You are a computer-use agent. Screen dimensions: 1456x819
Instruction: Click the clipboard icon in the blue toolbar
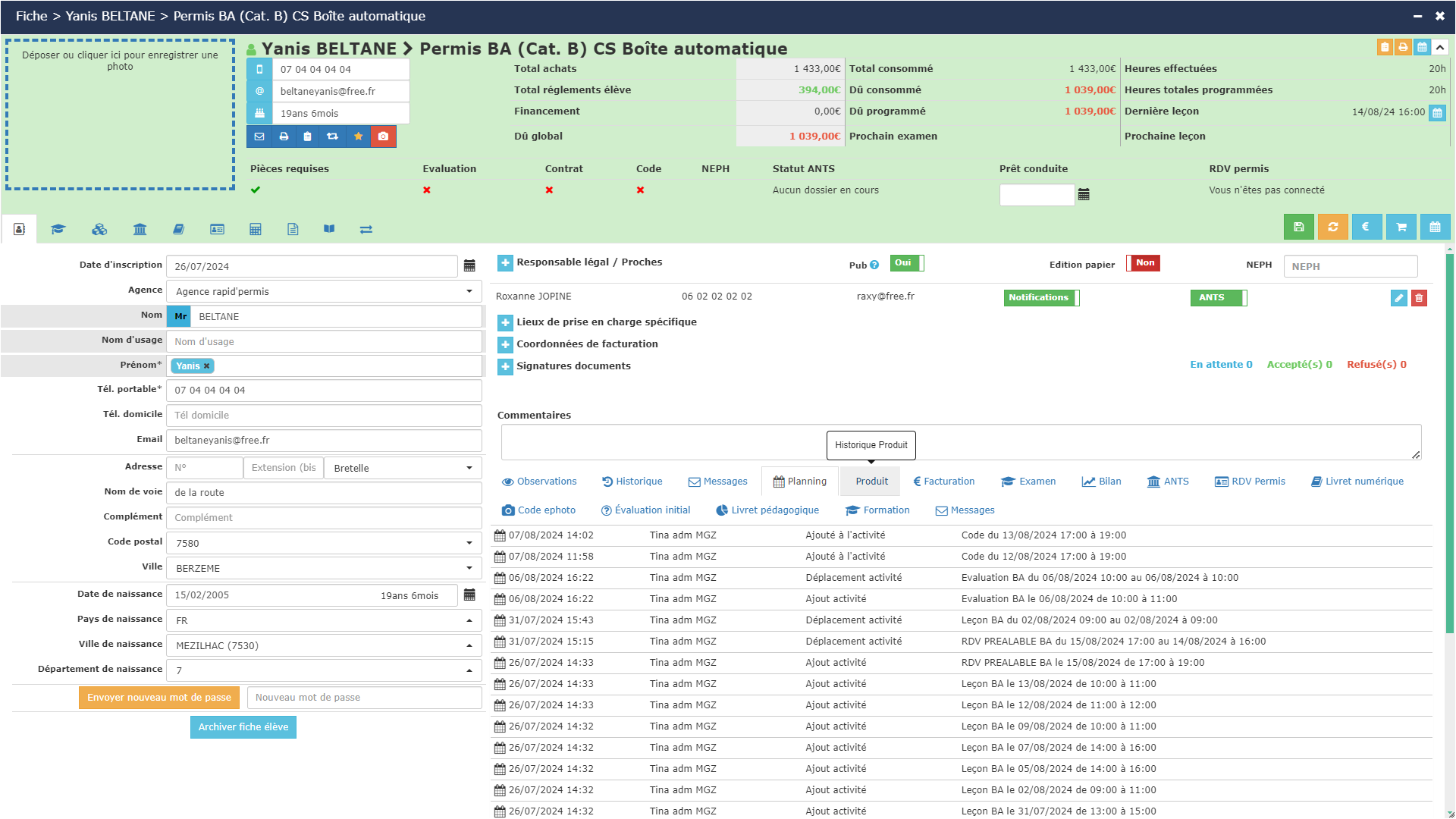pyautogui.click(x=307, y=136)
